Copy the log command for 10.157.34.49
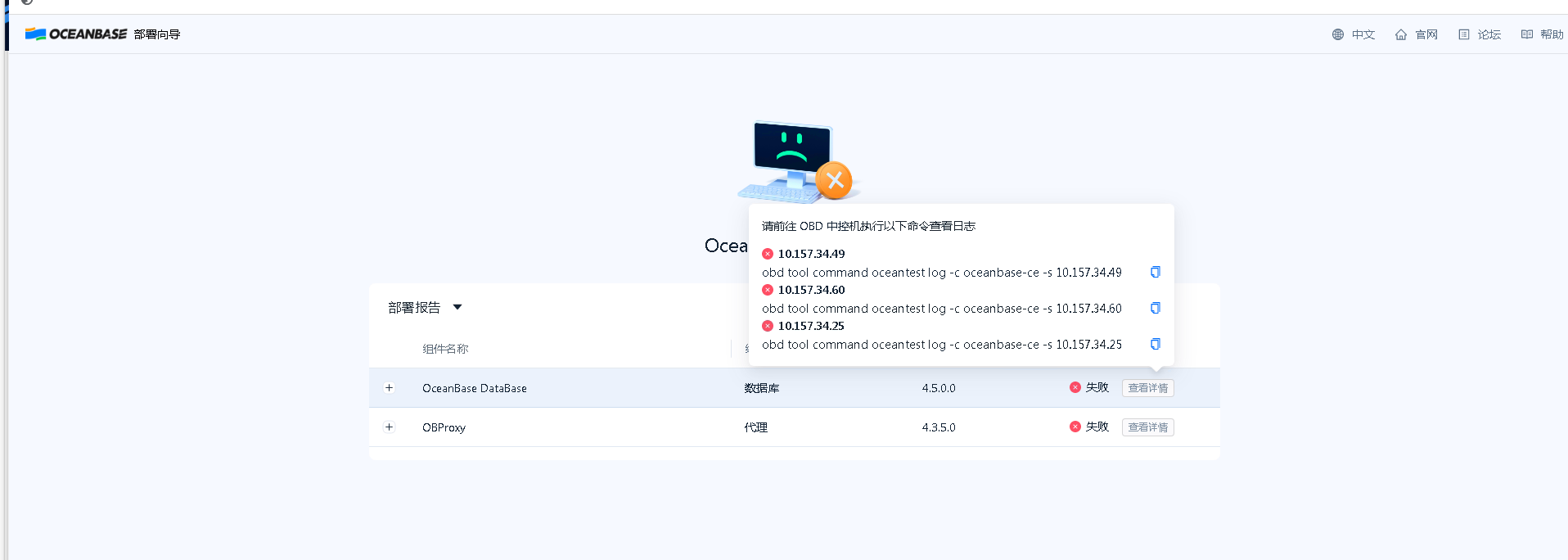 point(1156,272)
